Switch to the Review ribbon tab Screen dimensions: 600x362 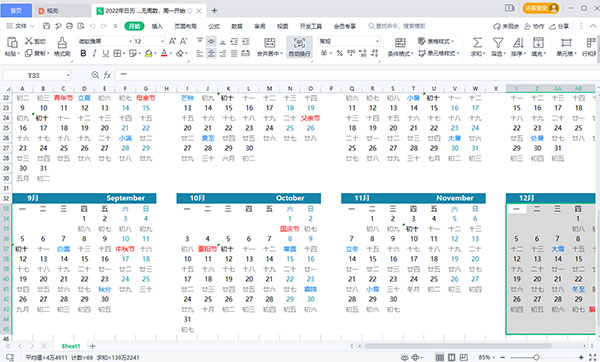pos(260,26)
